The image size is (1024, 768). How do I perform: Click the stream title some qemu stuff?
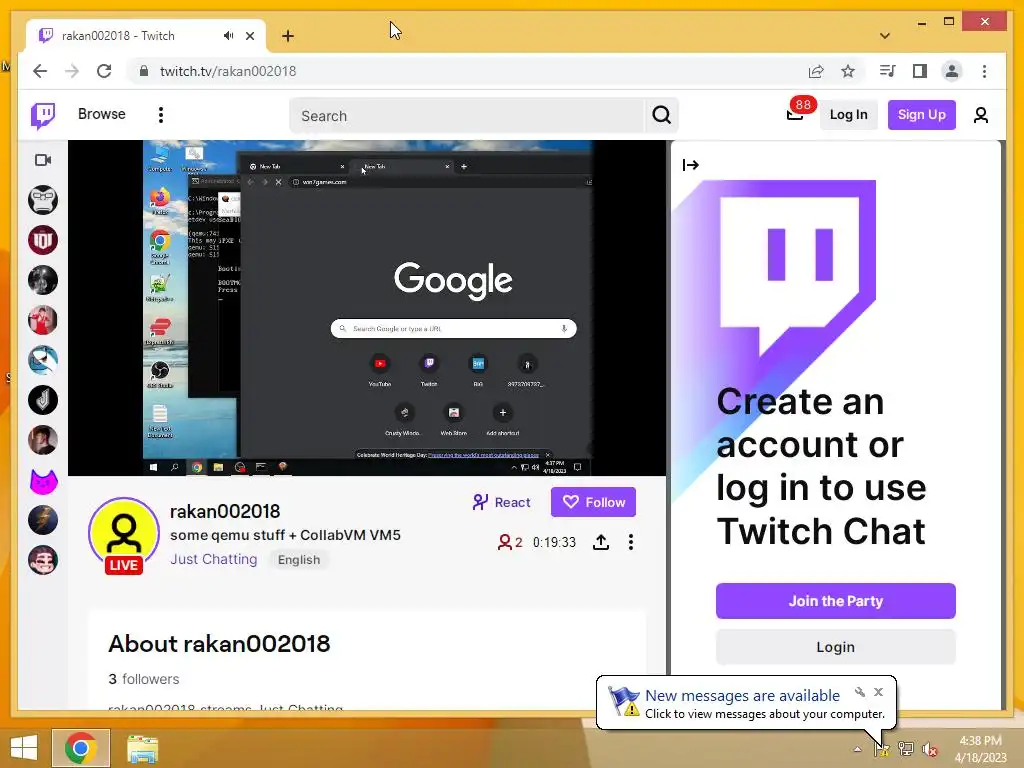(285, 535)
